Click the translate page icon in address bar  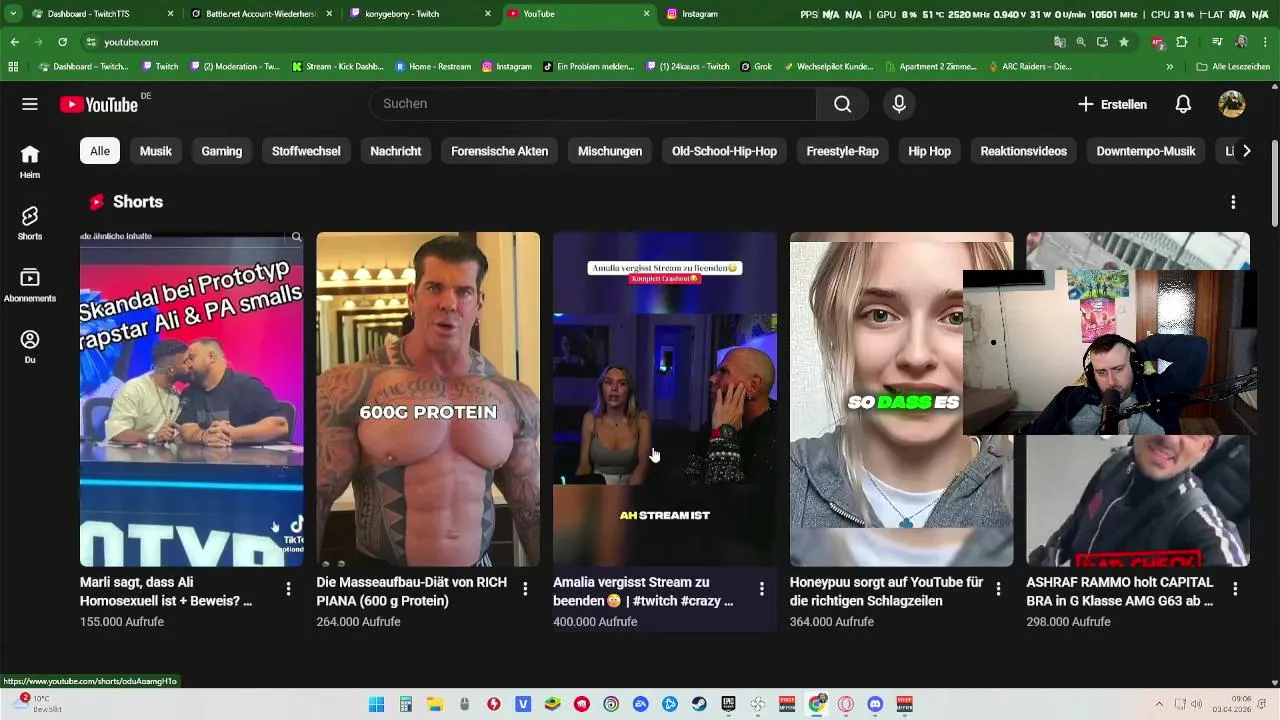1060,42
